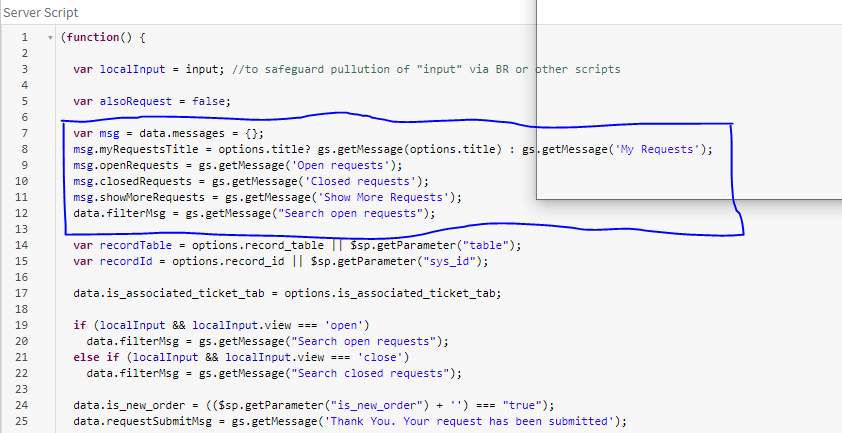
Task: Click "Search open requests" on line 20
Action: pos(364,341)
